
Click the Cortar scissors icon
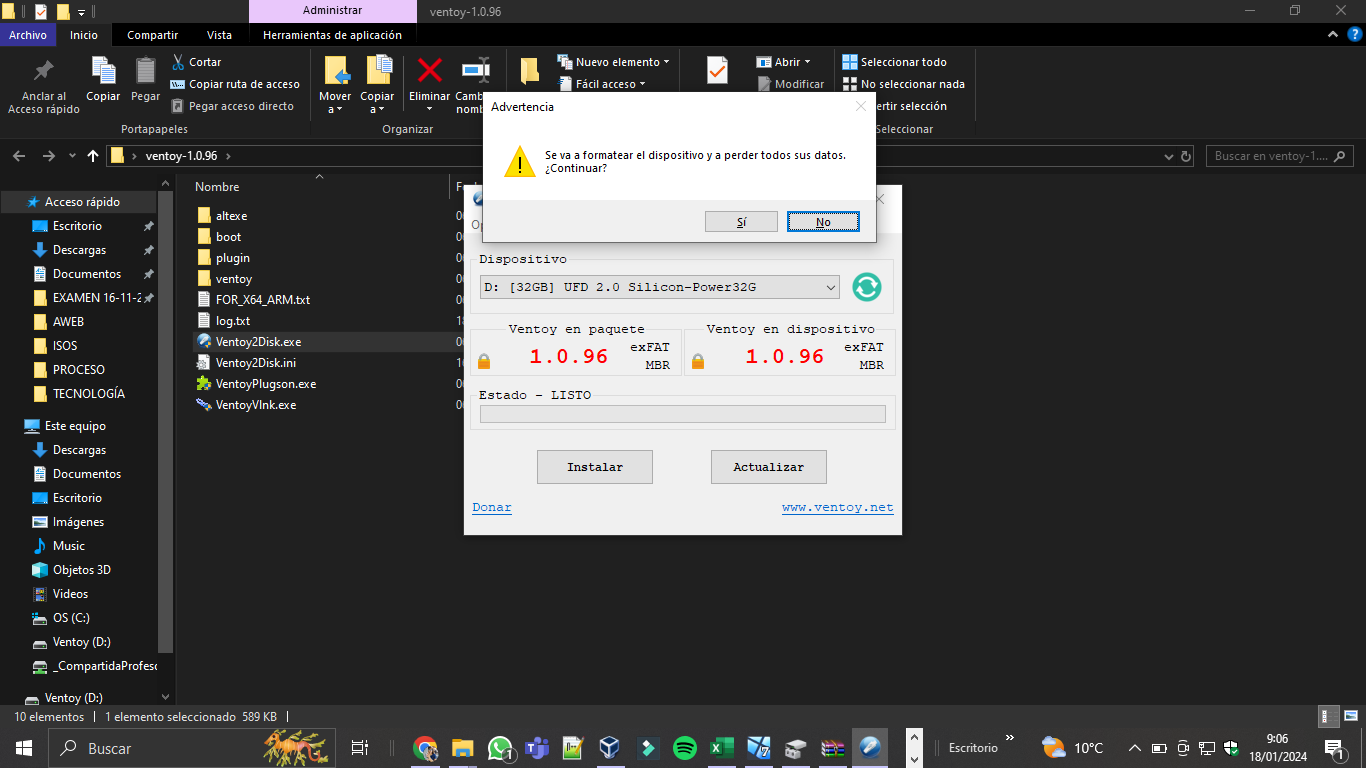(x=179, y=62)
